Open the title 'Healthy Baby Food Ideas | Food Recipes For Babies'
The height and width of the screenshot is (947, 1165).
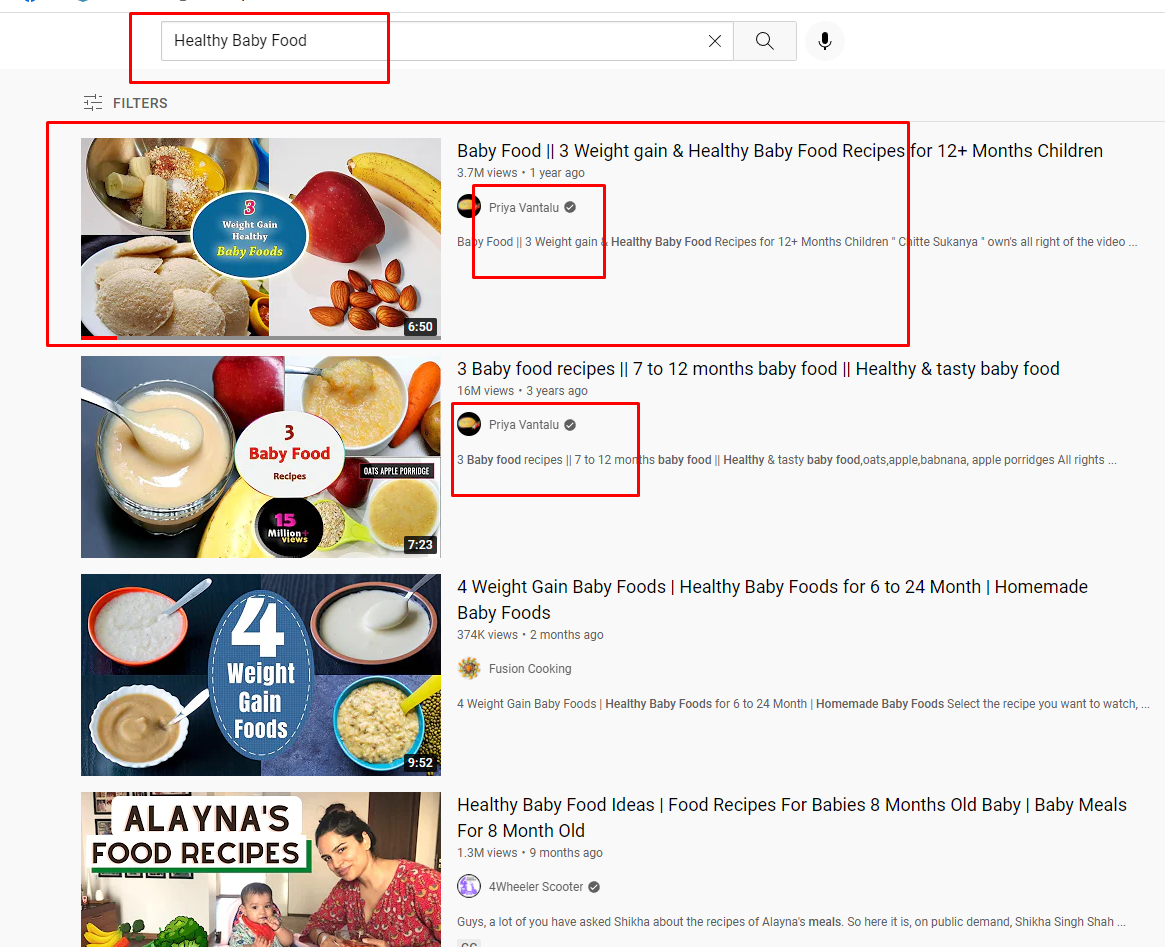[791, 817]
